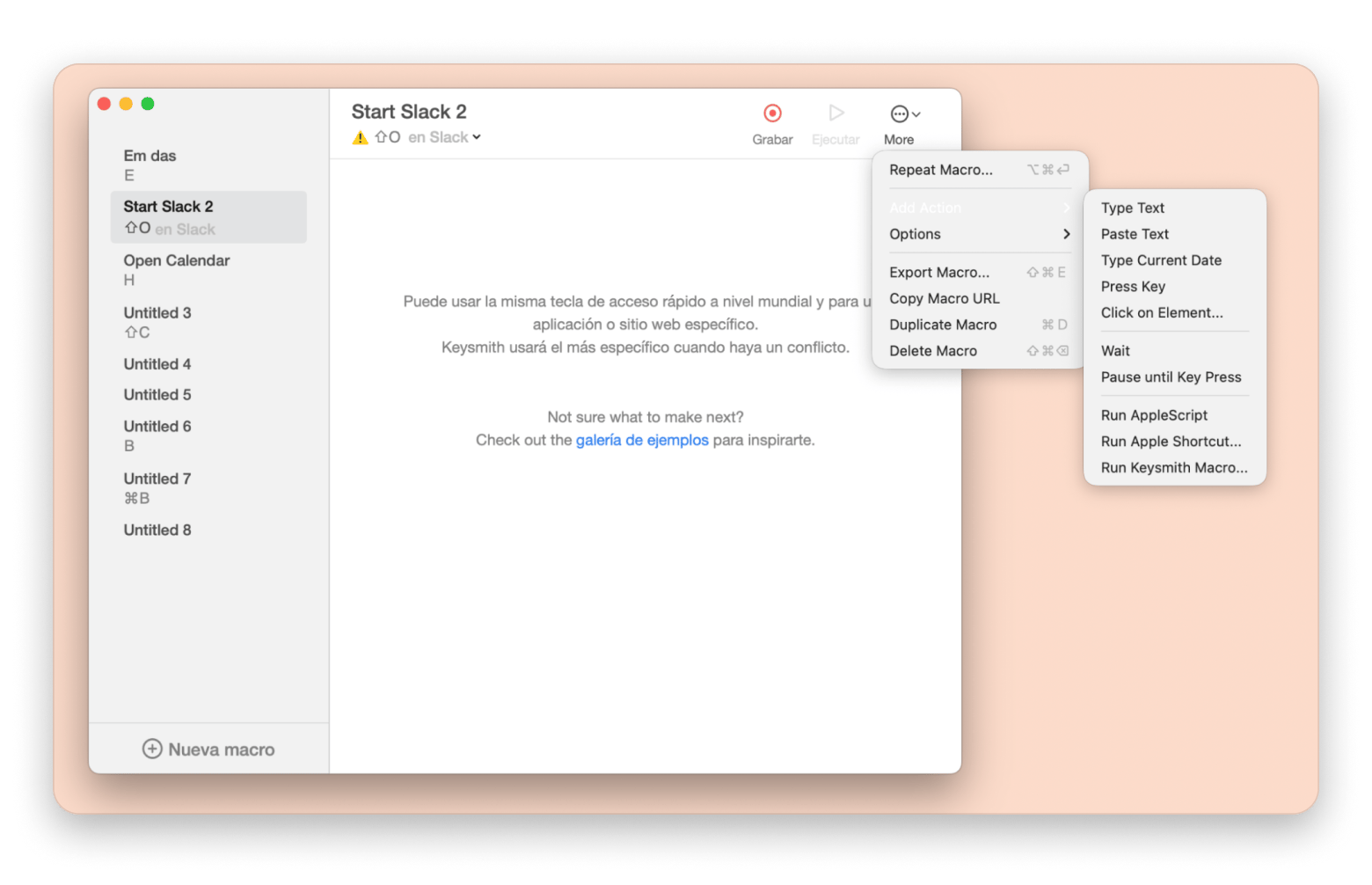Choose Export Macro... menu item

tap(980, 273)
